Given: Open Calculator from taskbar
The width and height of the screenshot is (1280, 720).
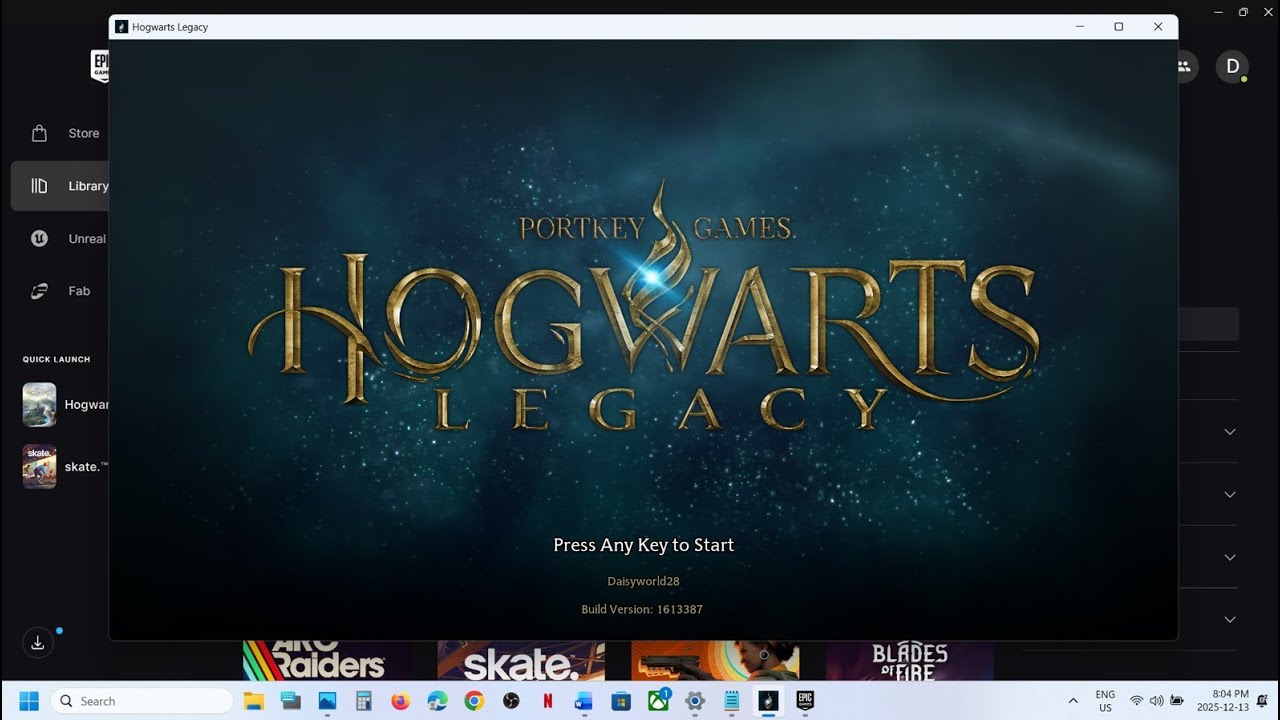Looking at the screenshot, I should (364, 701).
